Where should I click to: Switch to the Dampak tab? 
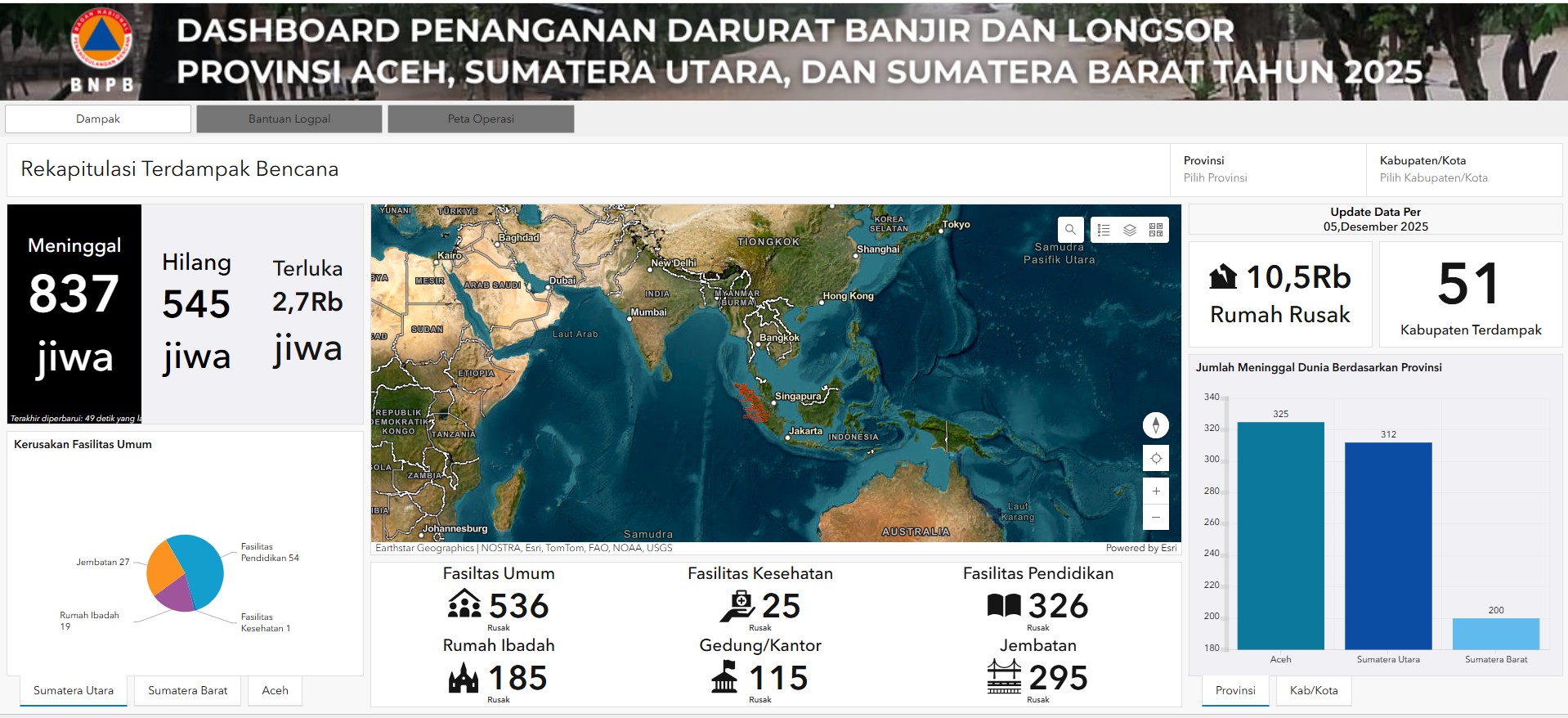(98, 119)
